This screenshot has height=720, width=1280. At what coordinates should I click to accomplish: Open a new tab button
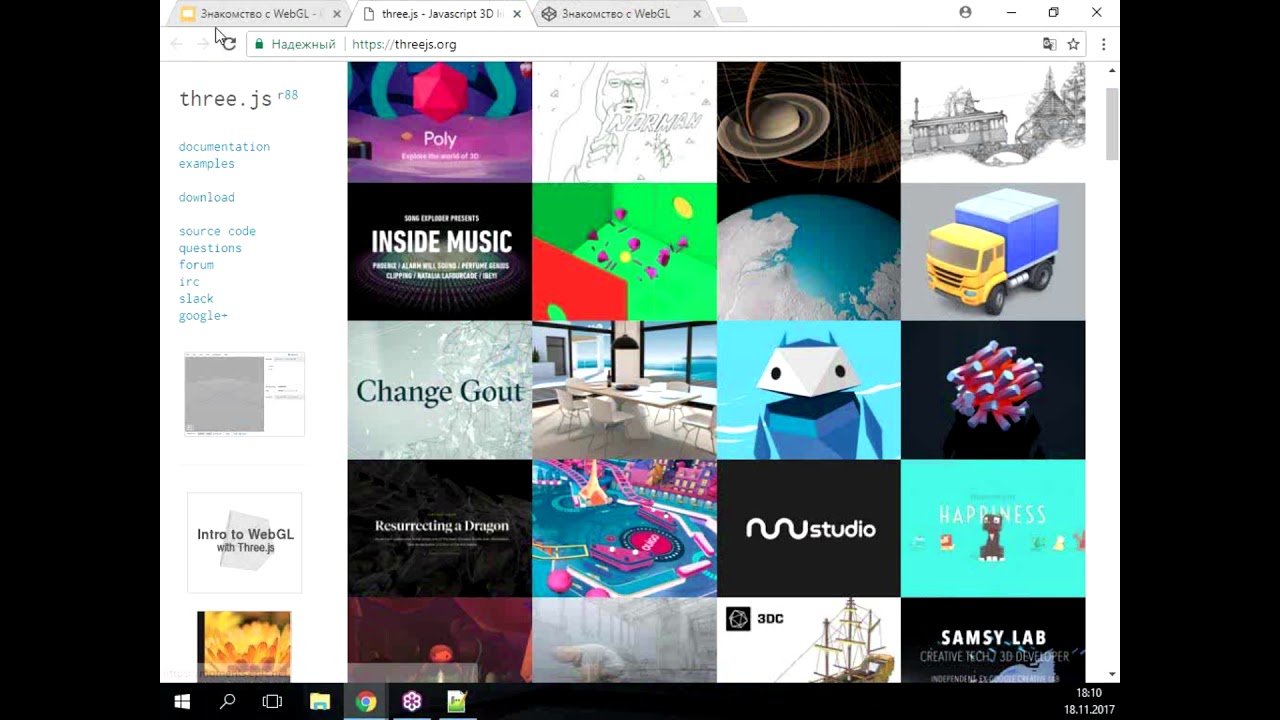(732, 14)
